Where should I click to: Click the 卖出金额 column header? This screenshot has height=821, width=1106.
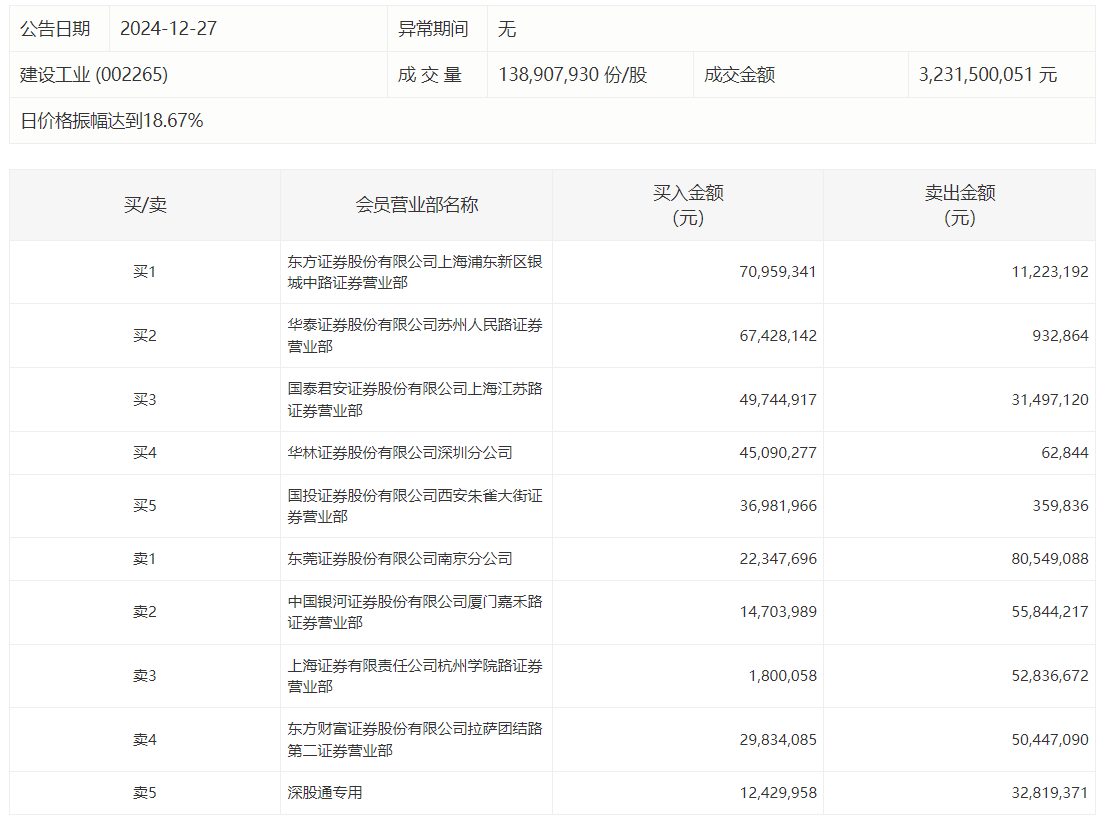pos(959,205)
